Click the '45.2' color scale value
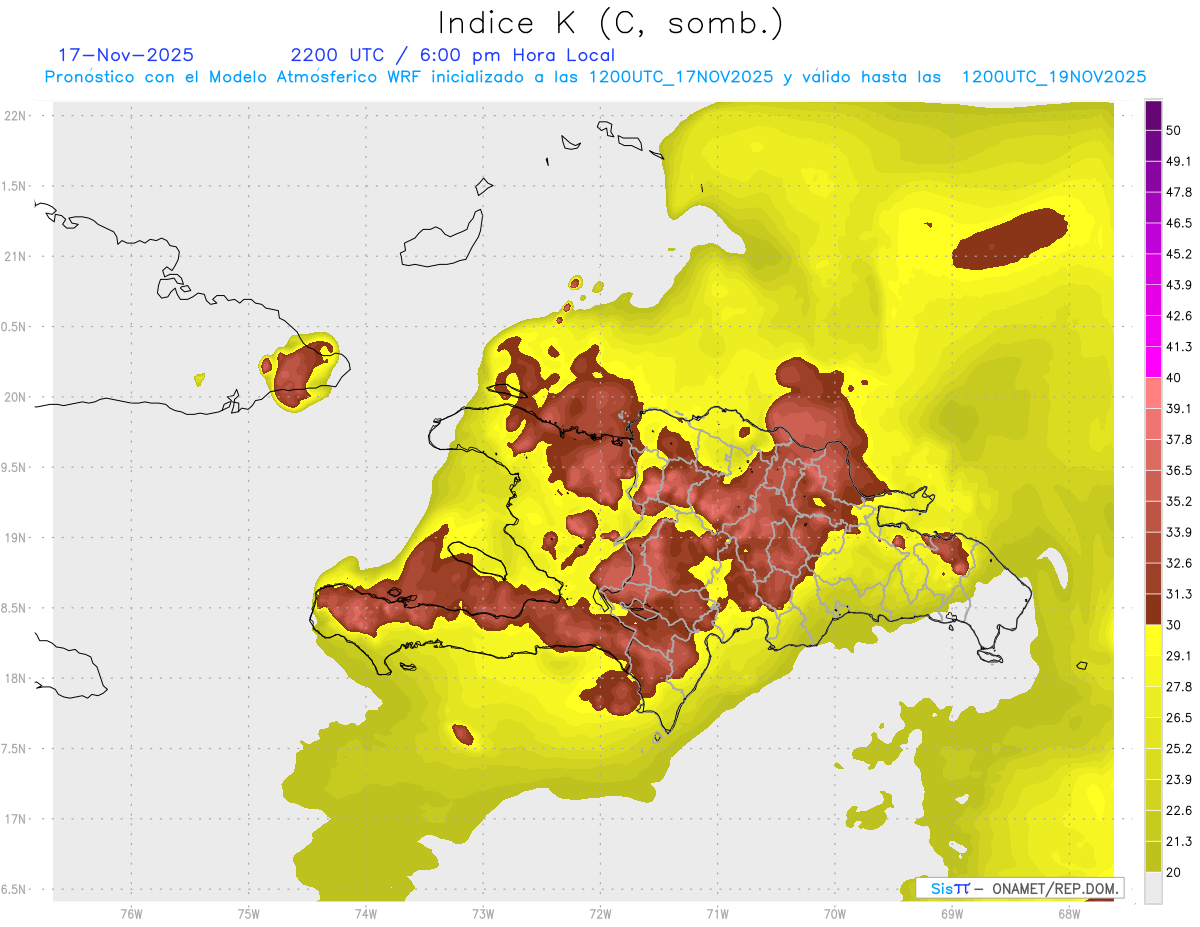 (x=1178, y=254)
